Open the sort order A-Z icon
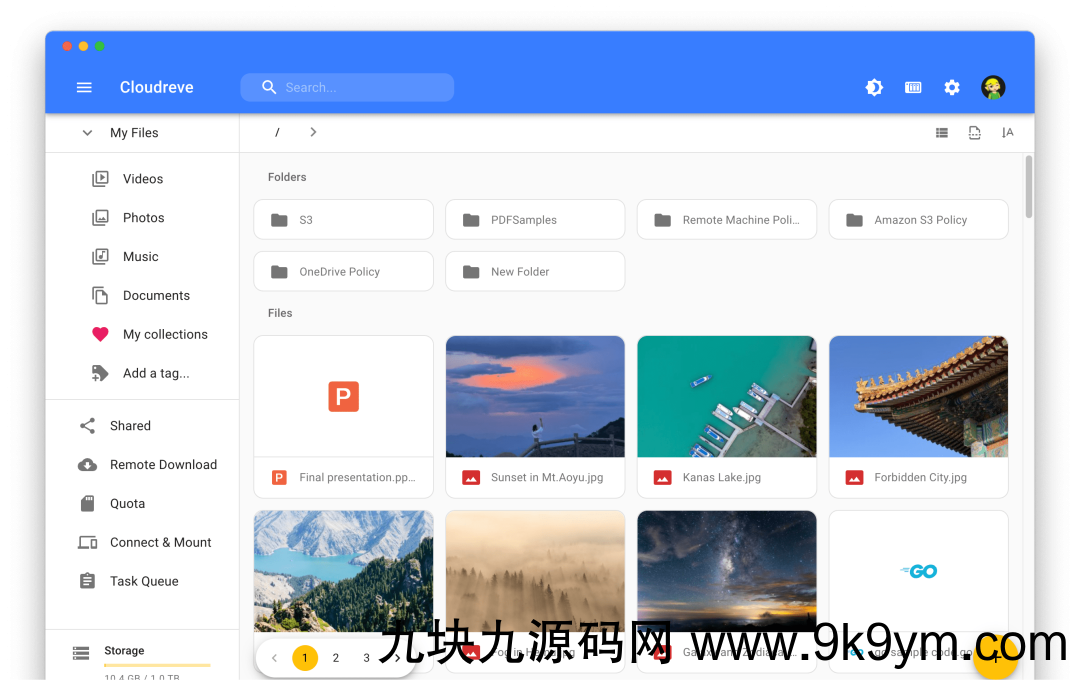The image size is (1080, 680). click(x=1007, y=133)
